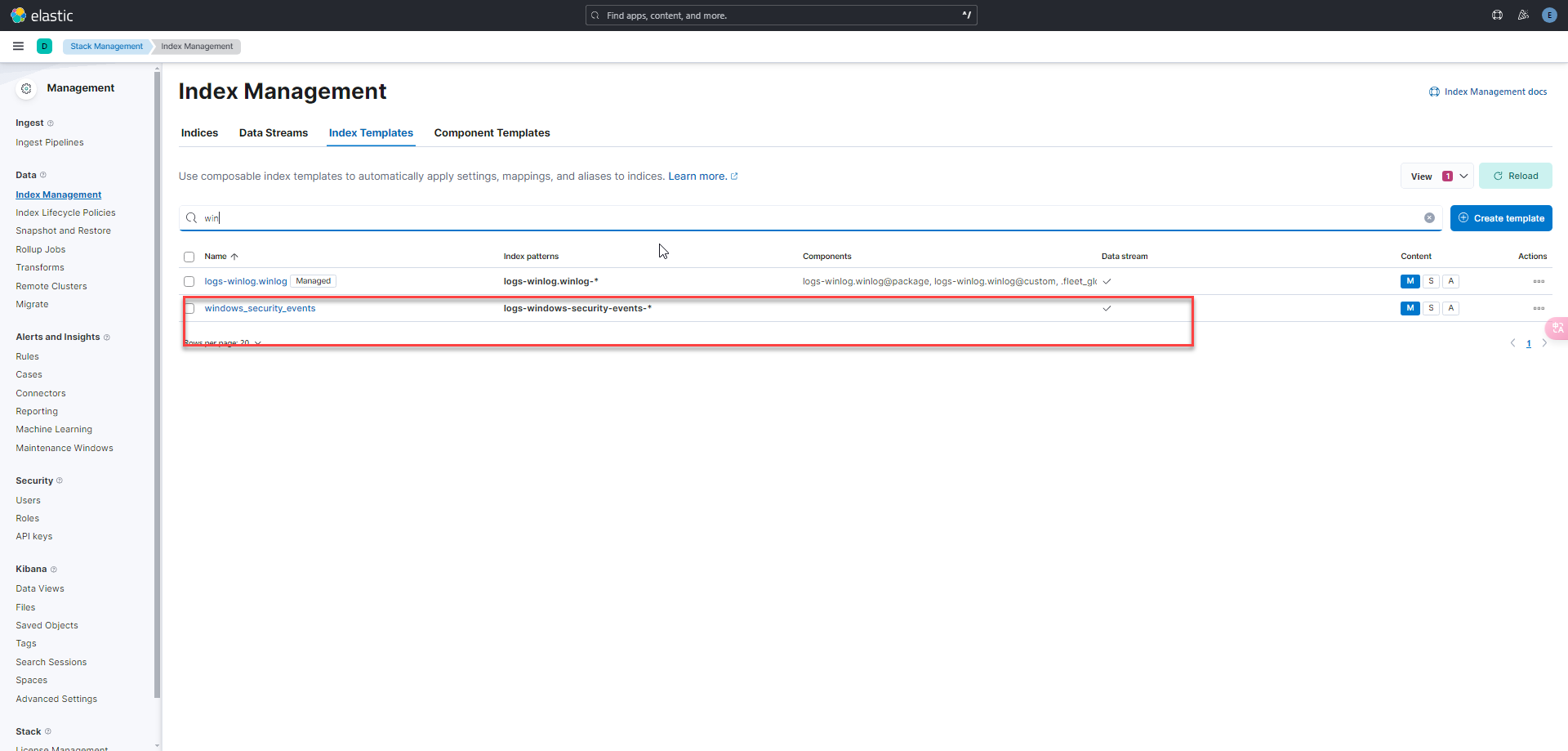Open the info tooltip beside Stack
This screenshot has height=751, width=1568.
[x=48, y=731]
